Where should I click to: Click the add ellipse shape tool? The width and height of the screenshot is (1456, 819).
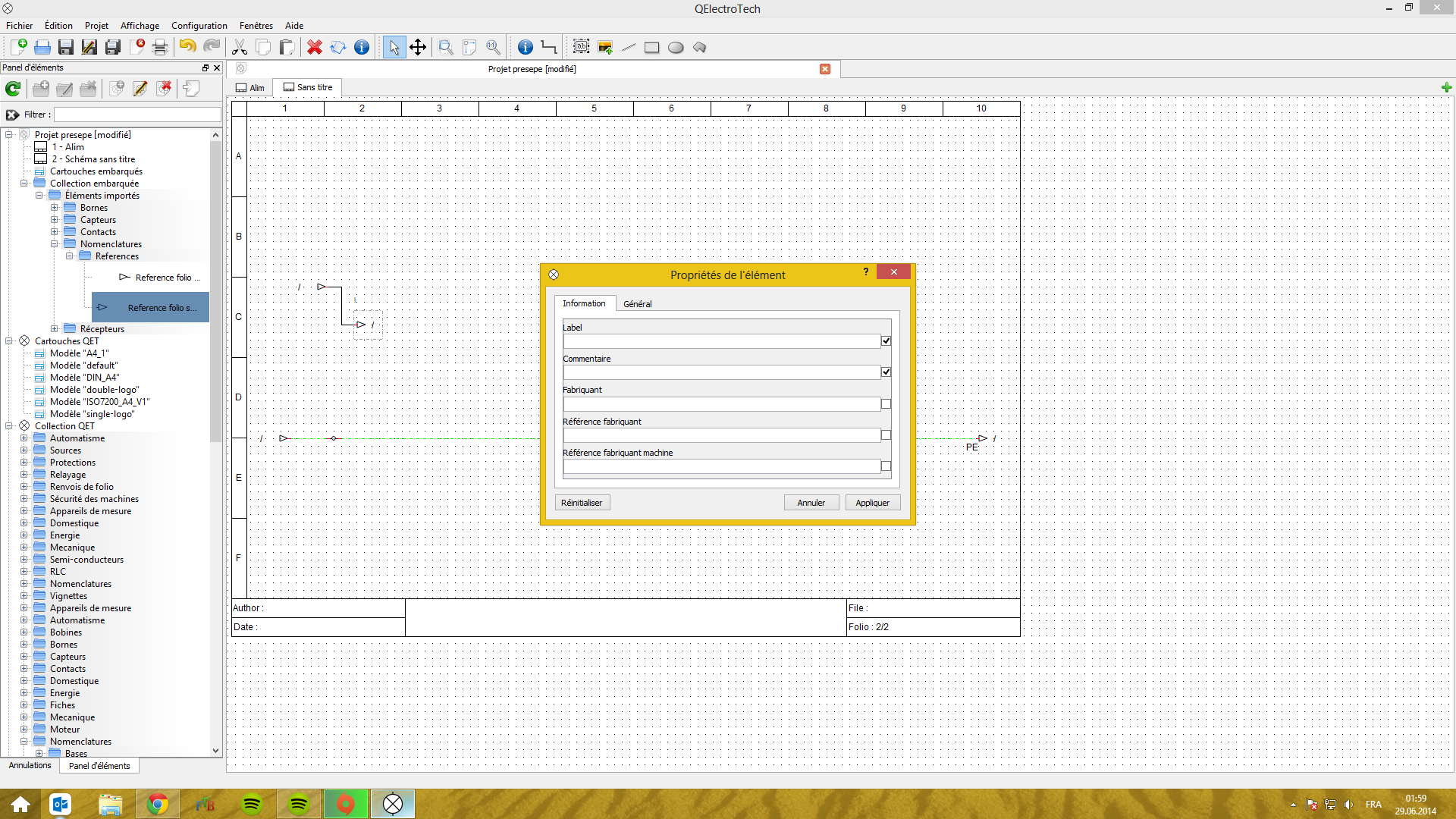point(676,47)
